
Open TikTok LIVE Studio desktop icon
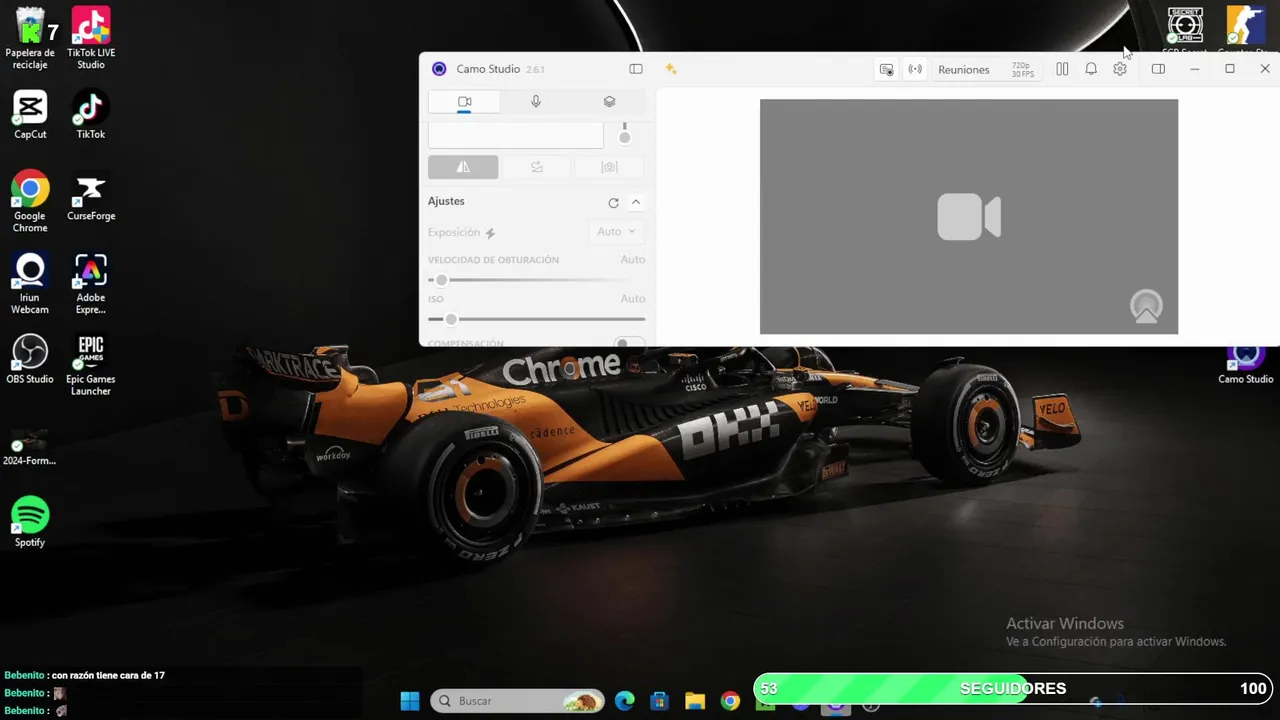tap(91, 39)
